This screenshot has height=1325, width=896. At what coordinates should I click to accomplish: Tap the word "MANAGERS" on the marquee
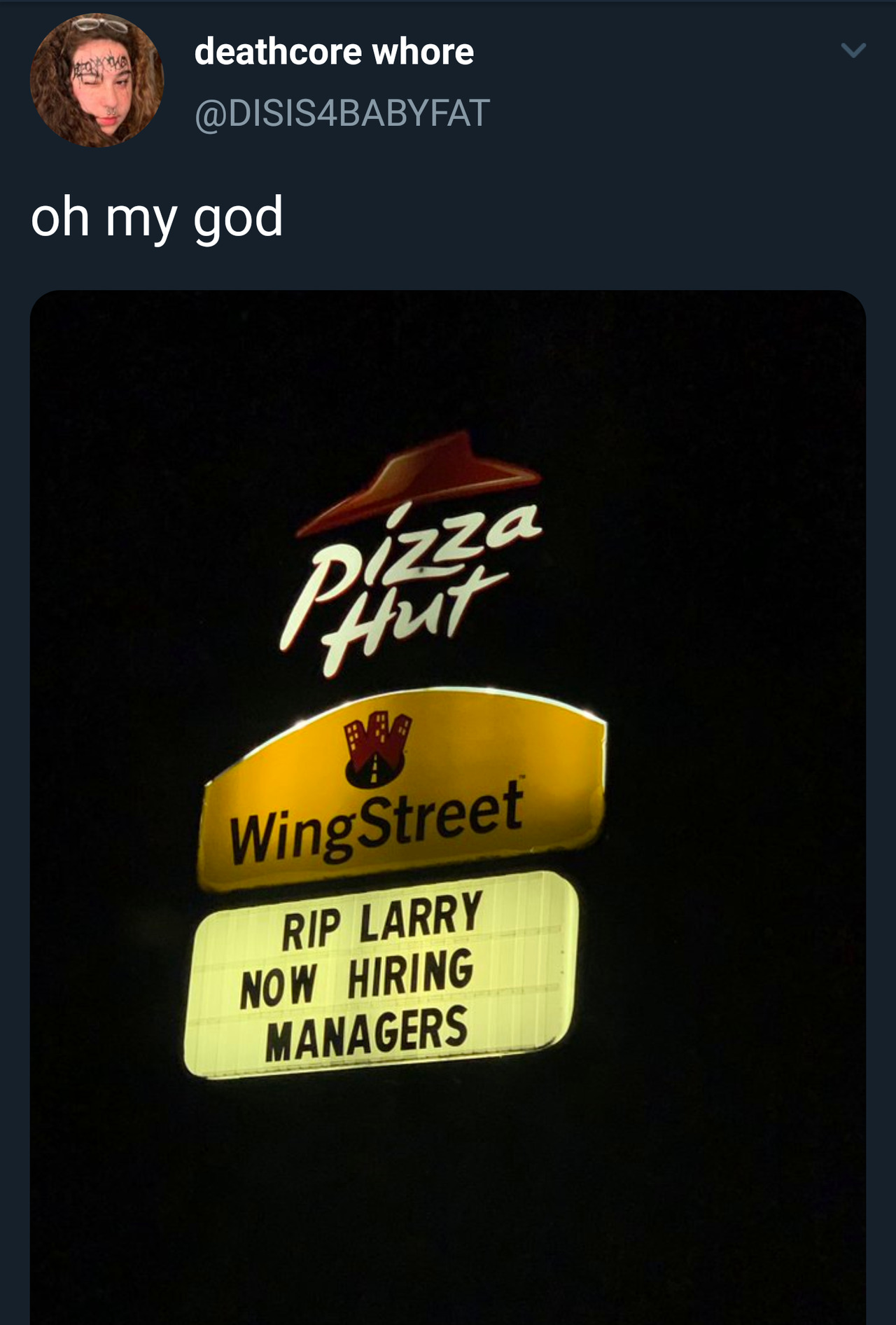click(366, 1032)
